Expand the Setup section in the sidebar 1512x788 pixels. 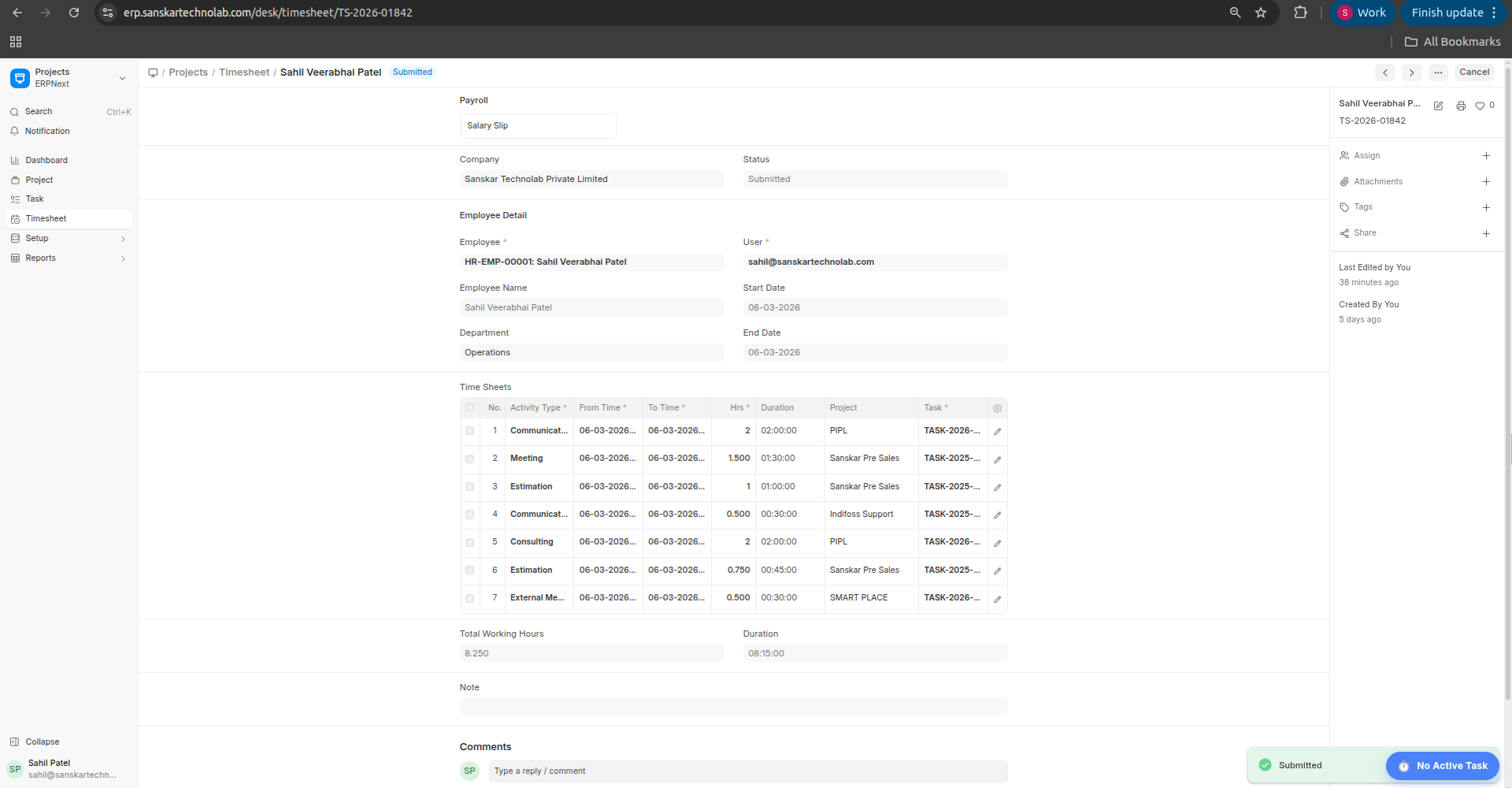[123, 238]
